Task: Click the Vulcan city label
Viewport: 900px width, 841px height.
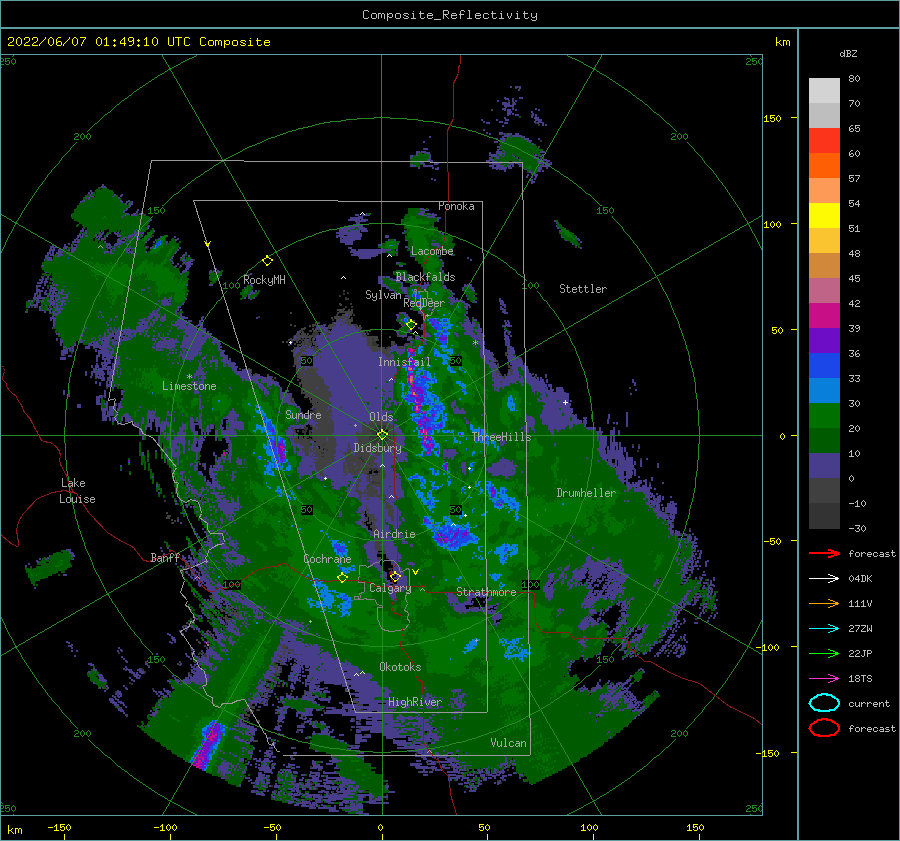Action: (x=508, y=743)
